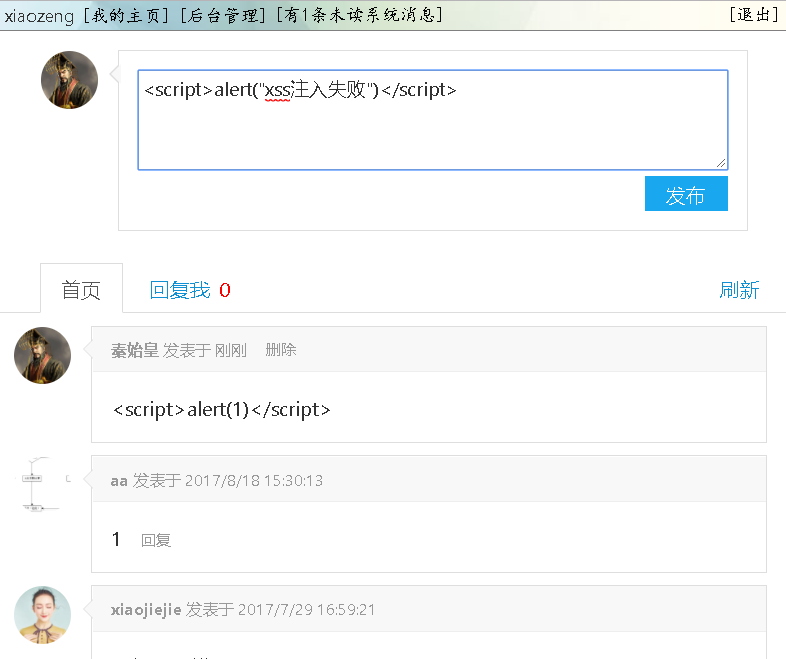Switch to the 首页 tab
The width and height of the screenshot is (786, 659).
coord(81,290)
